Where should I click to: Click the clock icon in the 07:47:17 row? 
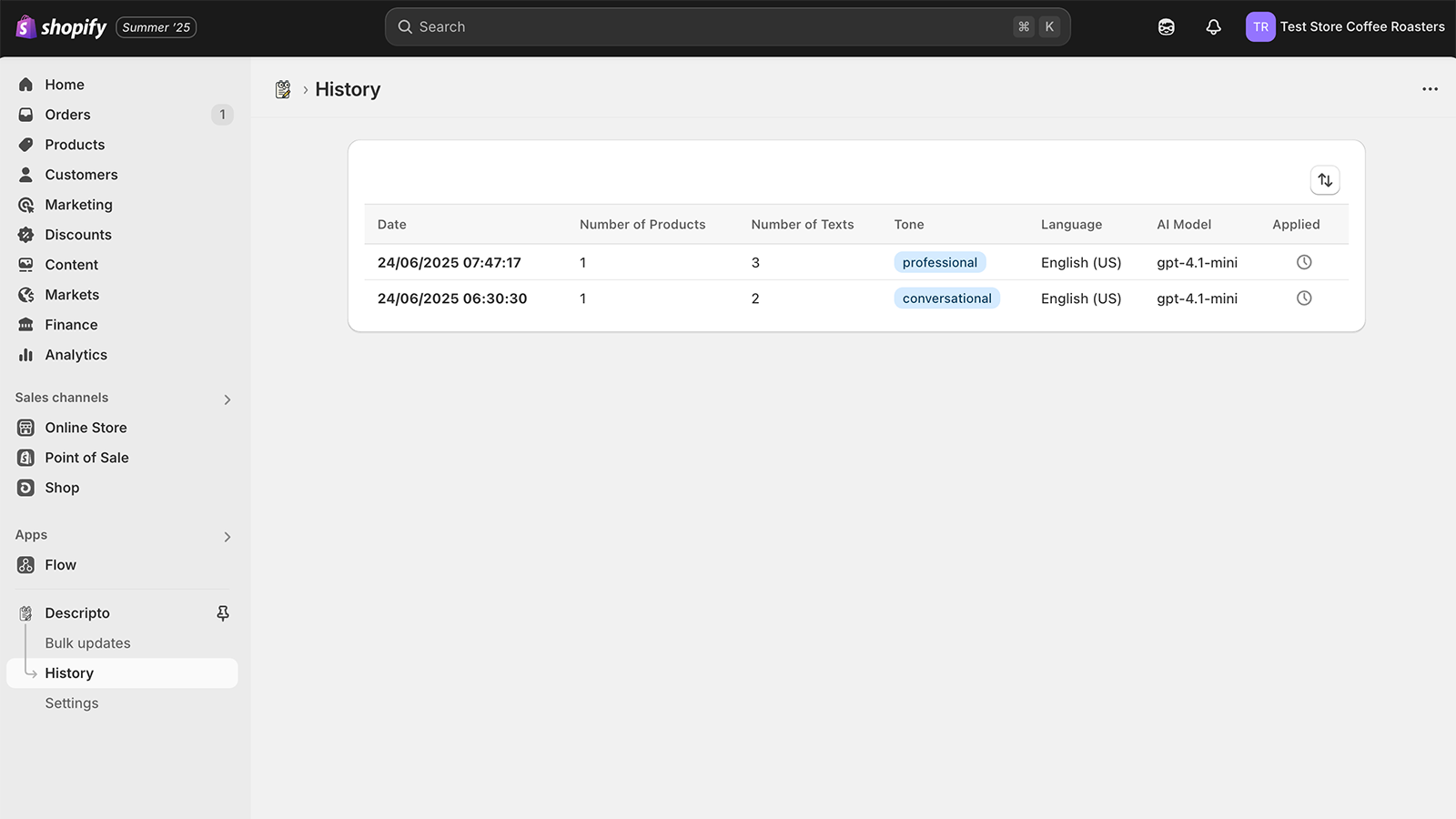tap(1304, 262)
